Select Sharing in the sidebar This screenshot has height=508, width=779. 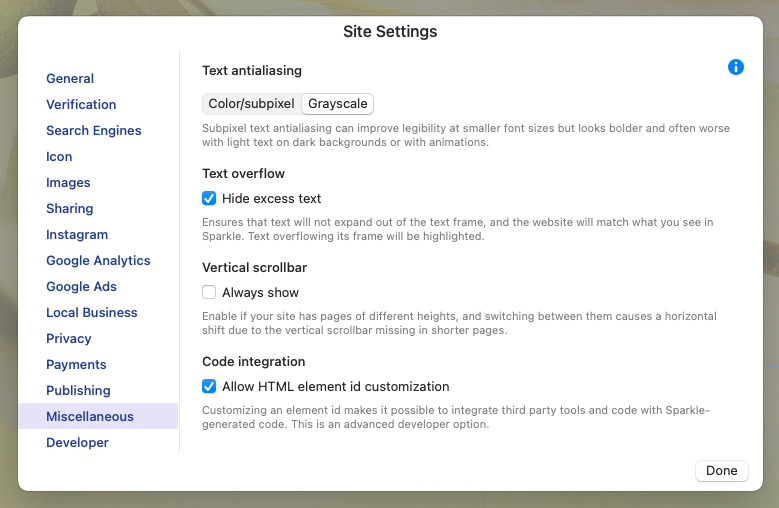click(69, 209)
